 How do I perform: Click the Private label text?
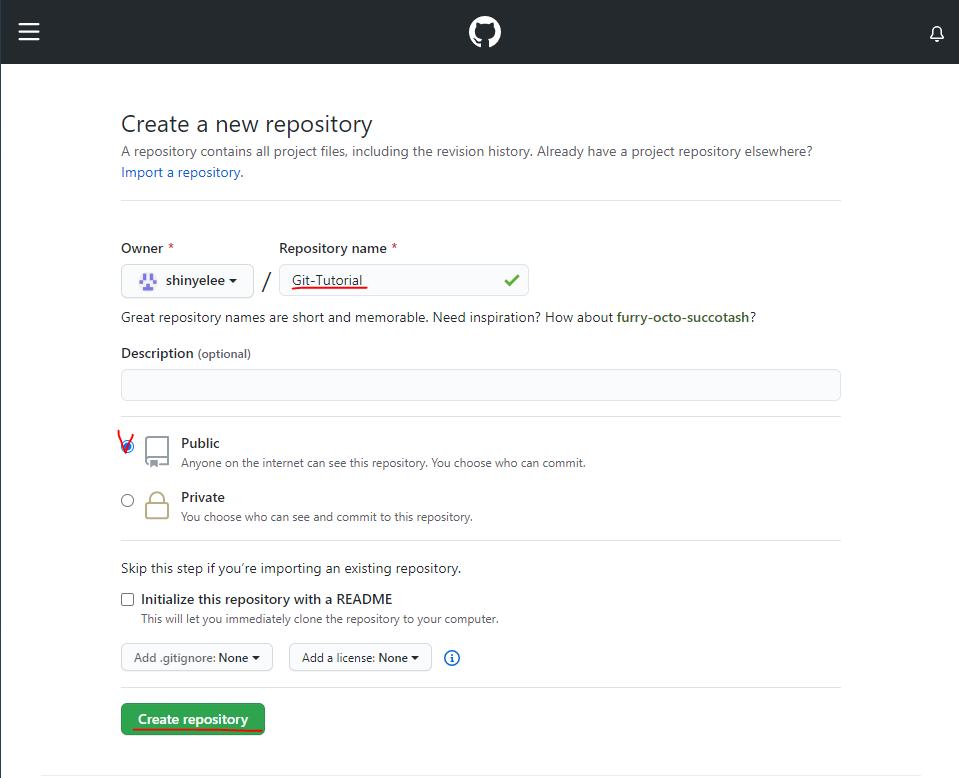[x=202, y=497]
